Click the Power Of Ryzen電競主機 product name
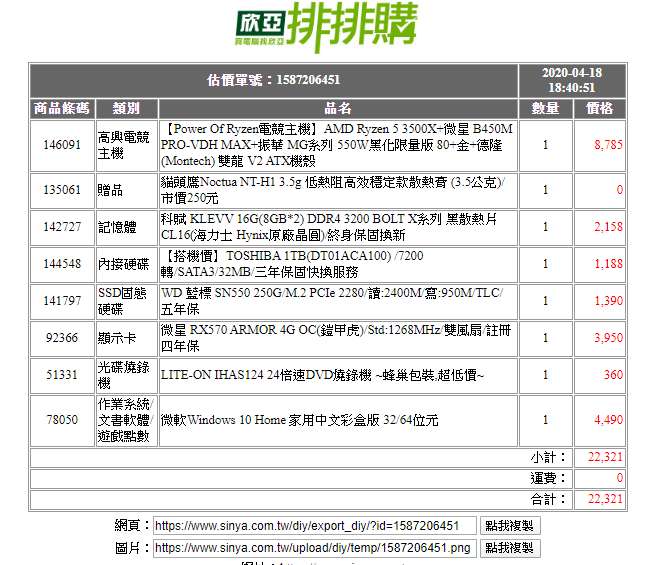 (338, 145)
